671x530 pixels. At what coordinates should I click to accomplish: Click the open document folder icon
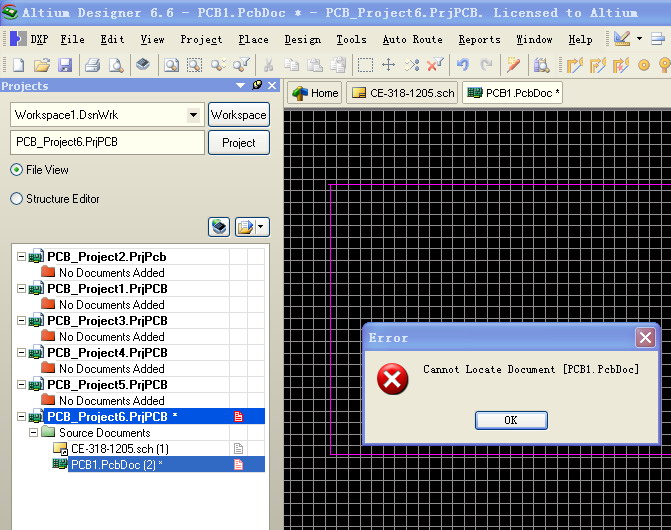click(x=42, y=65)
